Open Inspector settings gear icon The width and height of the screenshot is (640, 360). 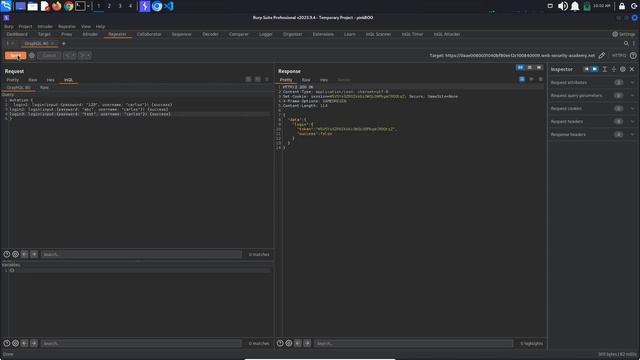[x=623, y=69]
